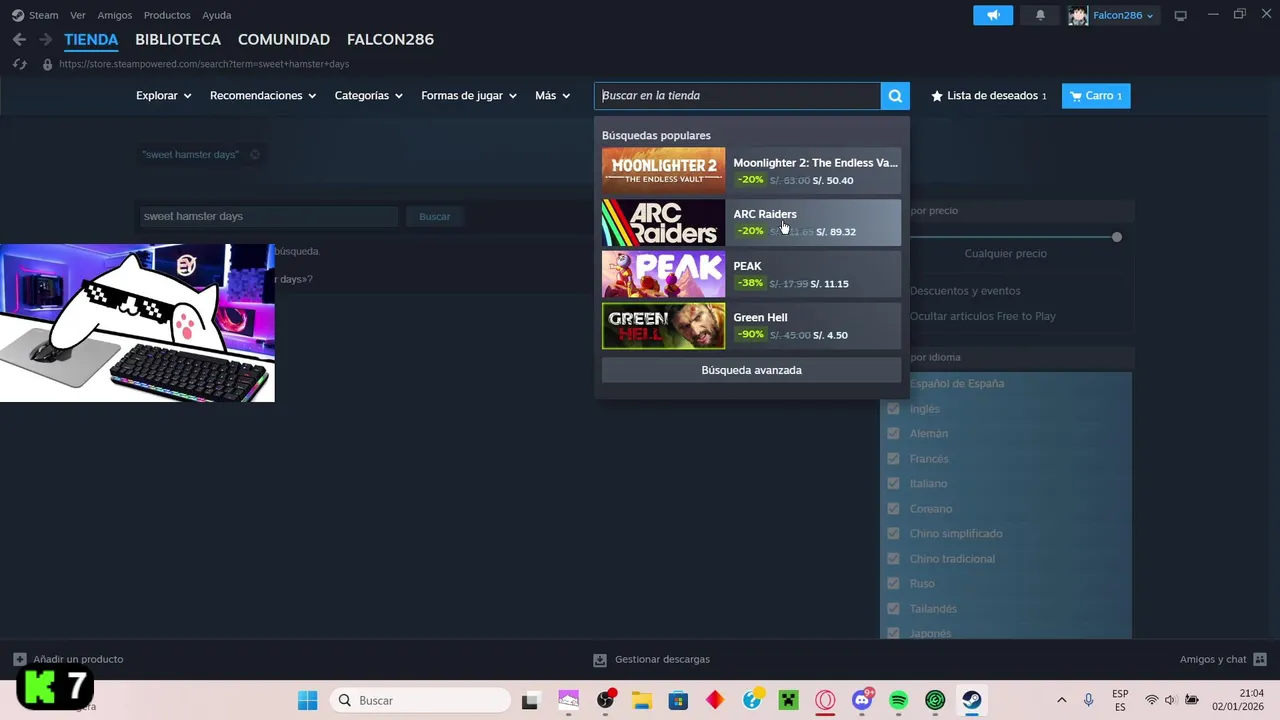Open the Steam announcements megaphone icon
Viewport: 1280px width, 720px height.
pyautogui.click(x=993, y=15)
